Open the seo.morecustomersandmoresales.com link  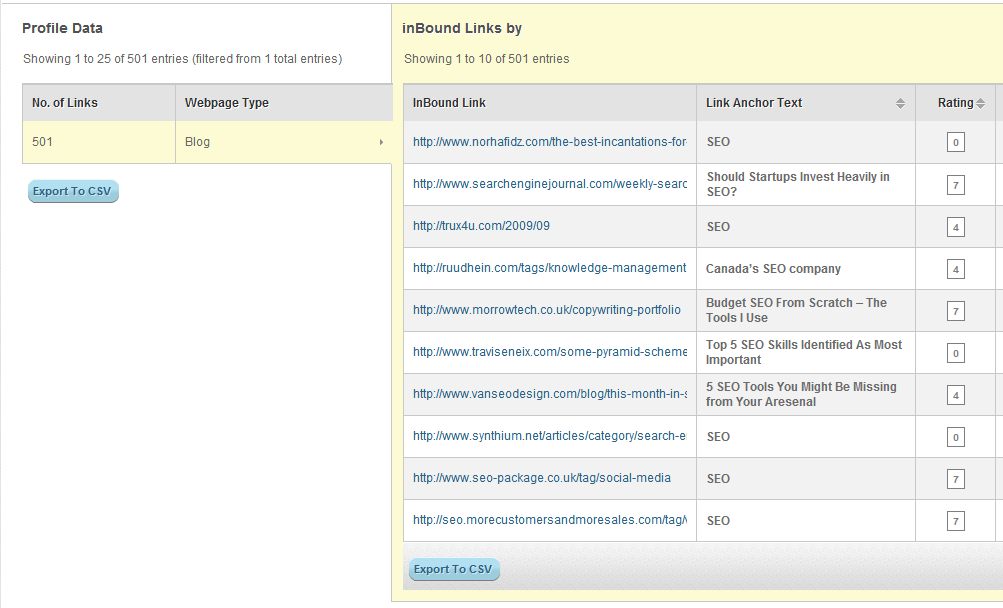[x=549, y=520]
